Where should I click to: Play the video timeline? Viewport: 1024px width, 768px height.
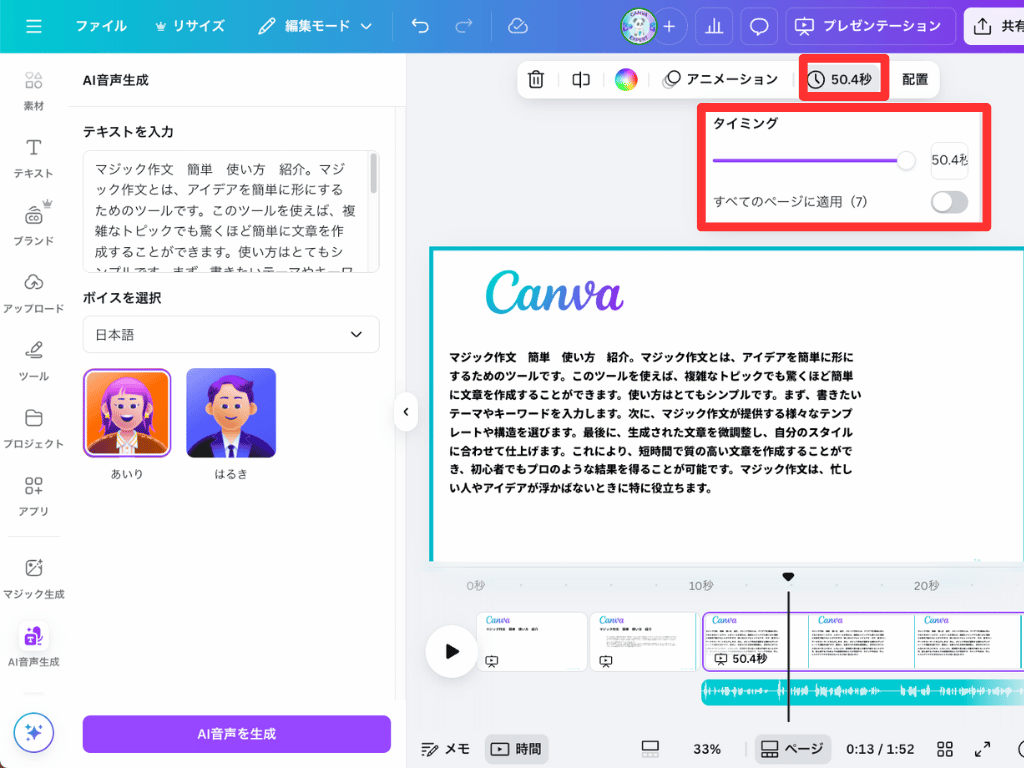coord(451,651)
